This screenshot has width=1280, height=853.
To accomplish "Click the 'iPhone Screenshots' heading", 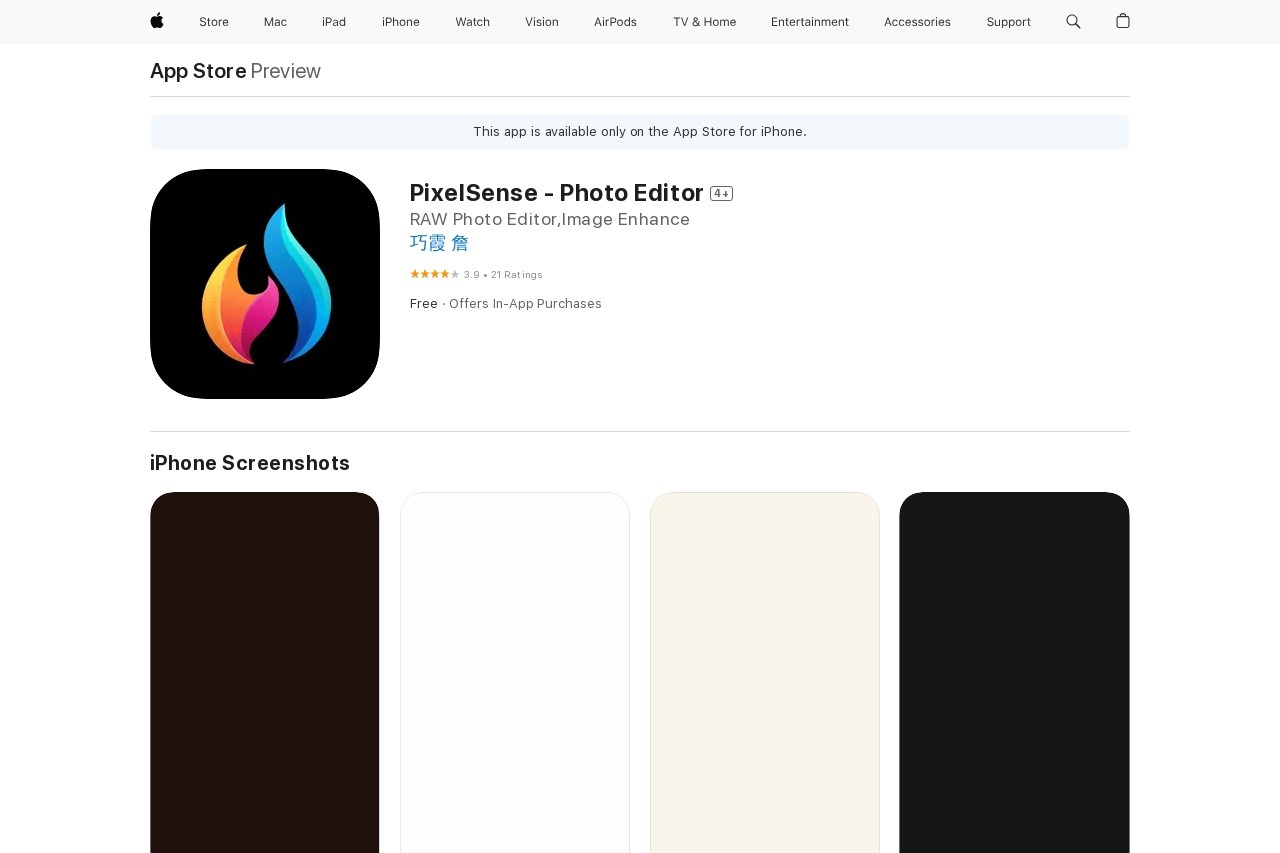I will (250, 463).
